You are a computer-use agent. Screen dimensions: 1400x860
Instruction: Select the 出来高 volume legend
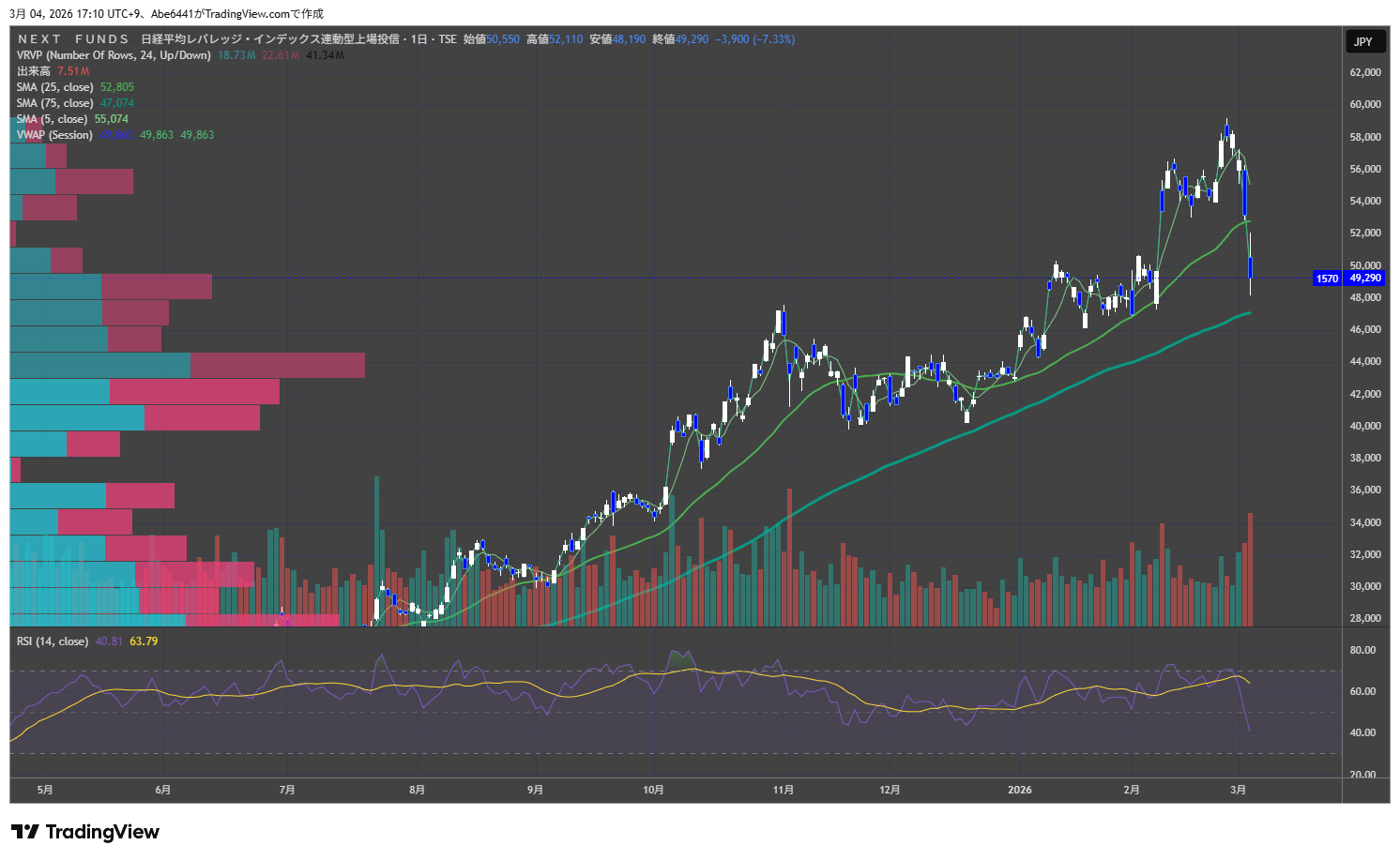(34, 71)
